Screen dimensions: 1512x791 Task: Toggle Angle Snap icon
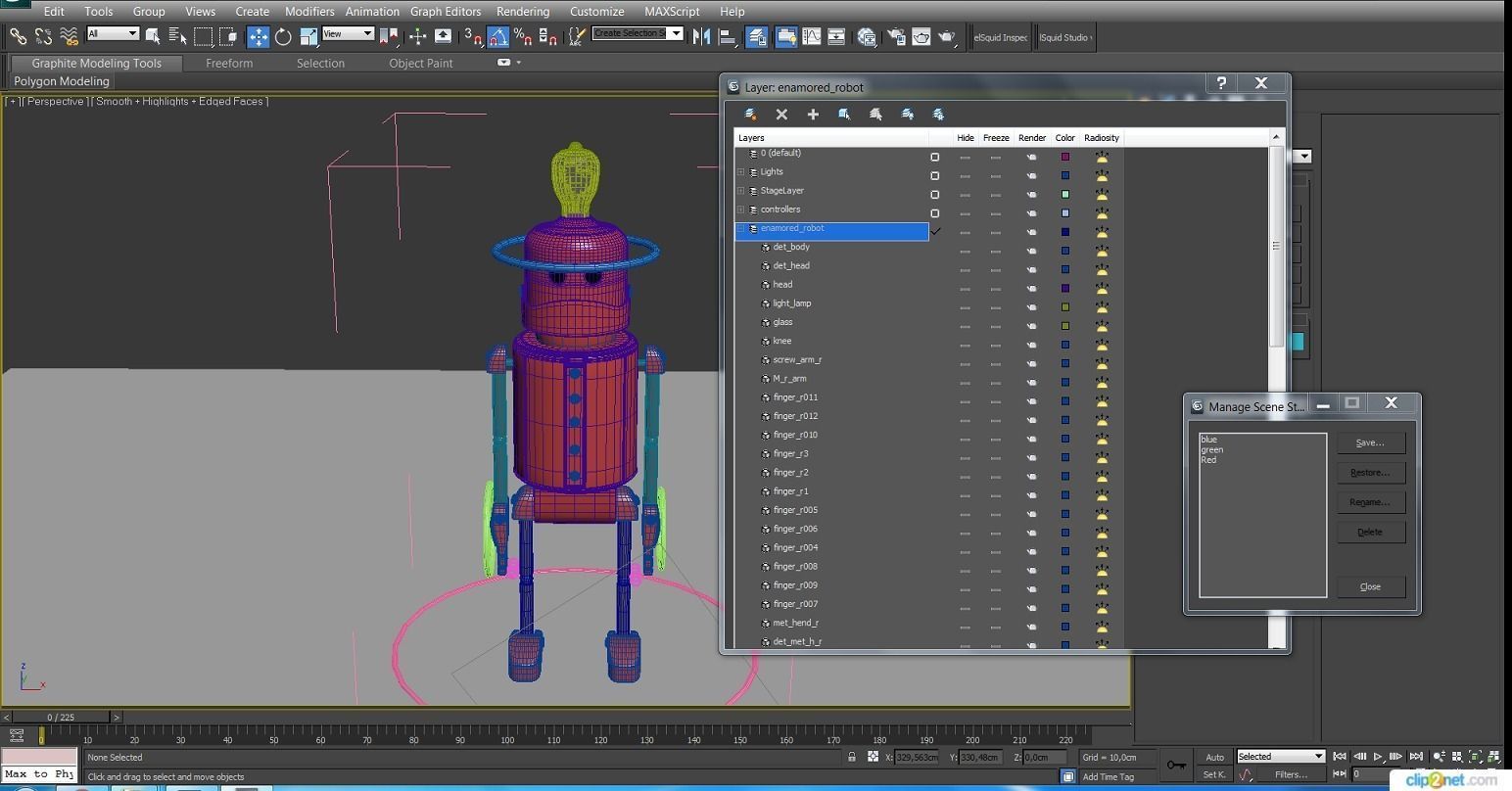coord(497,36)
